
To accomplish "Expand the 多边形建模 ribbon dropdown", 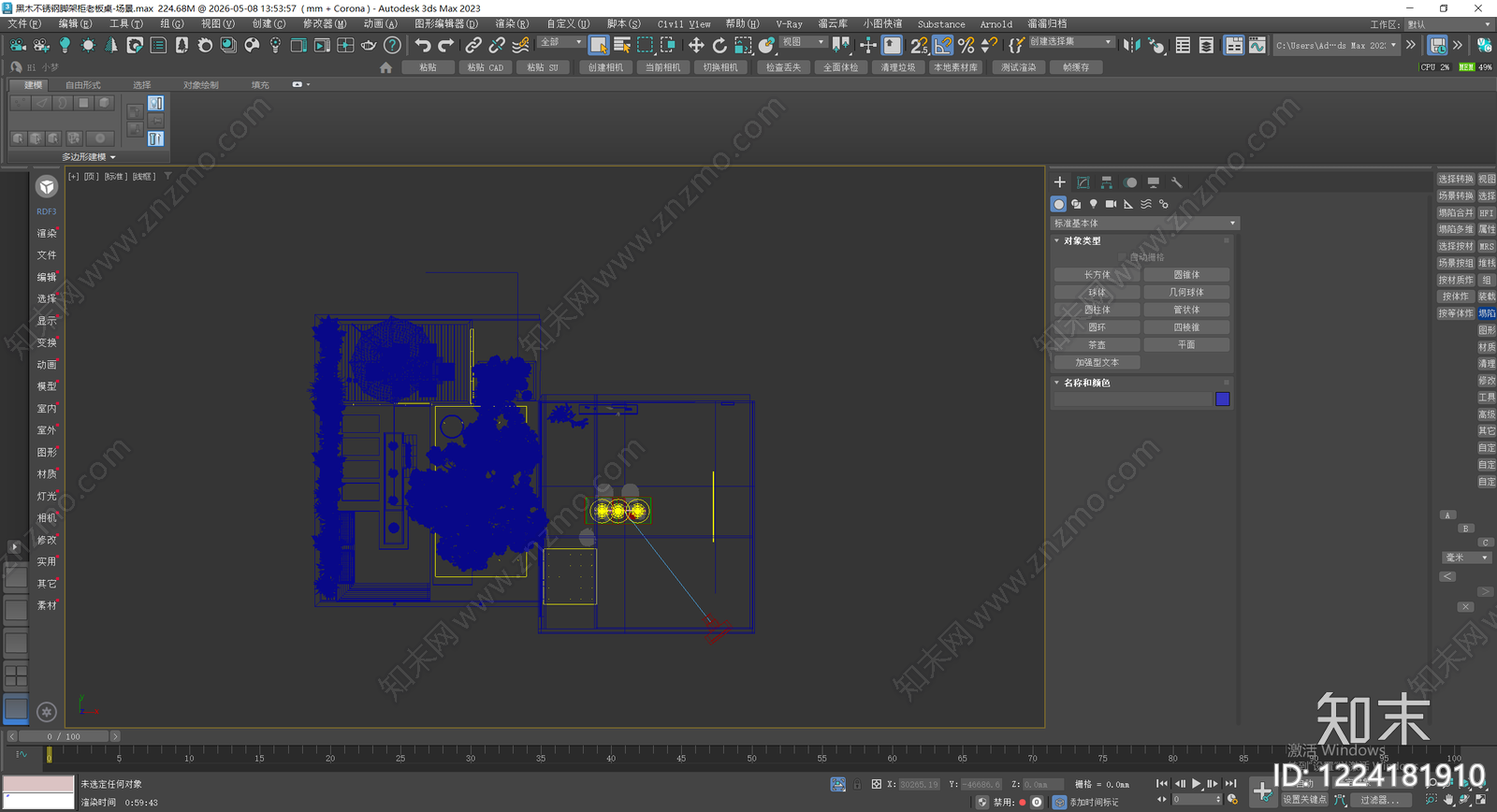I will pos(89,156).
